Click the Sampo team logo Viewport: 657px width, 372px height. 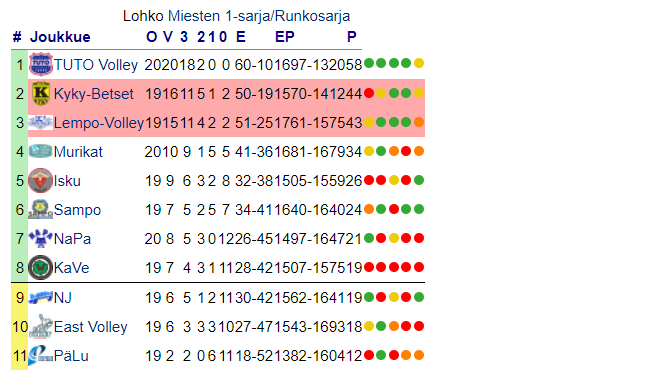[41, 209]
